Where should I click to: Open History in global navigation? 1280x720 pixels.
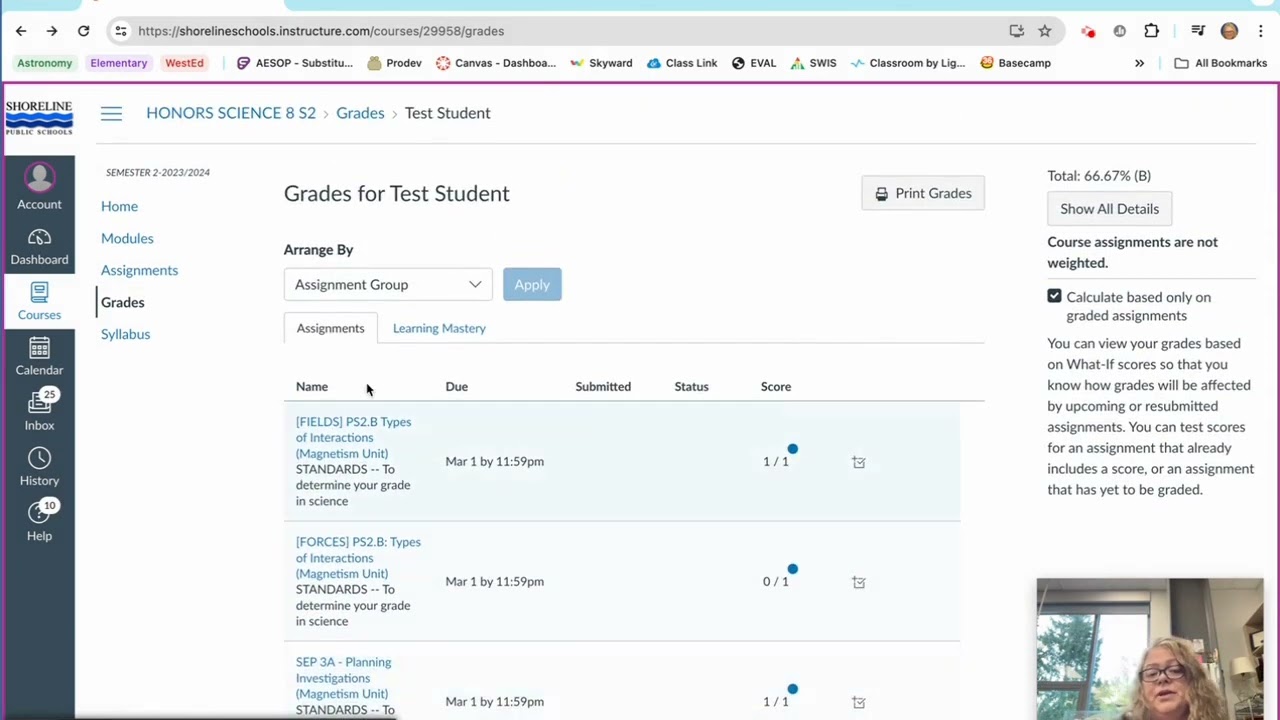[39, 467]
